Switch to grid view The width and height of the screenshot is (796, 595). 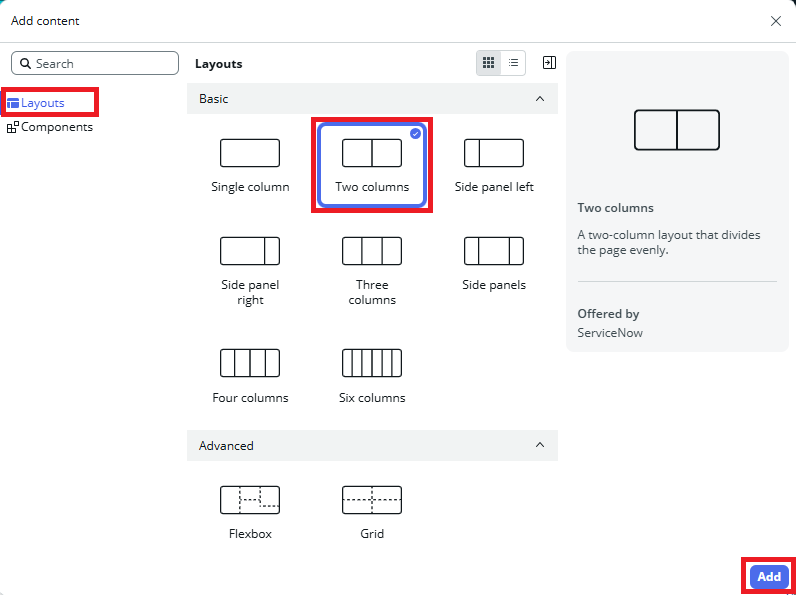click(488, 63)
